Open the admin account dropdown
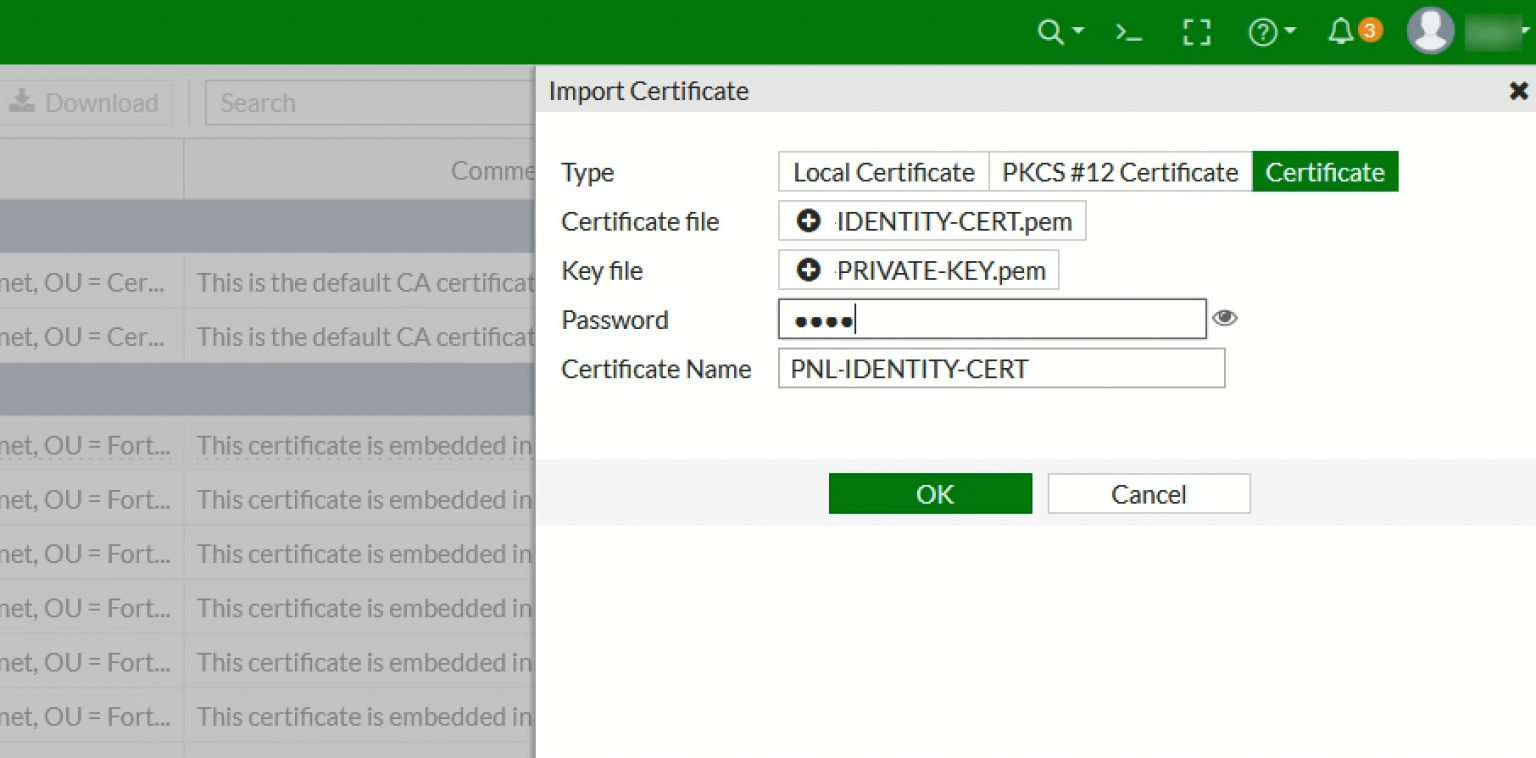1536x758 pixels. 1525,31
